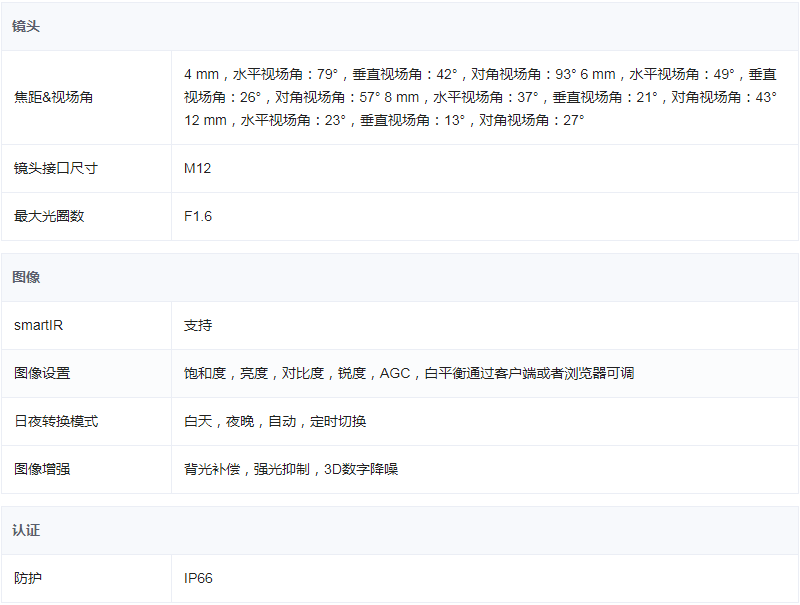800x605 pixels.
Task: Click the 镜头接口尺寸 label
Action: (x=56, y=168)
